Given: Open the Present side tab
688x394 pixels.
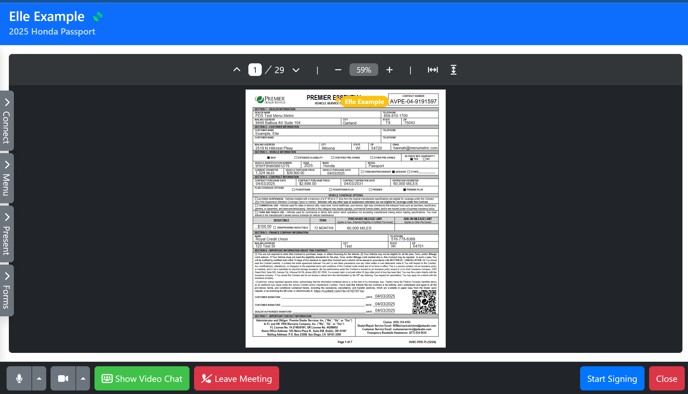Looking at the screenshot, I should click(6, 234).
